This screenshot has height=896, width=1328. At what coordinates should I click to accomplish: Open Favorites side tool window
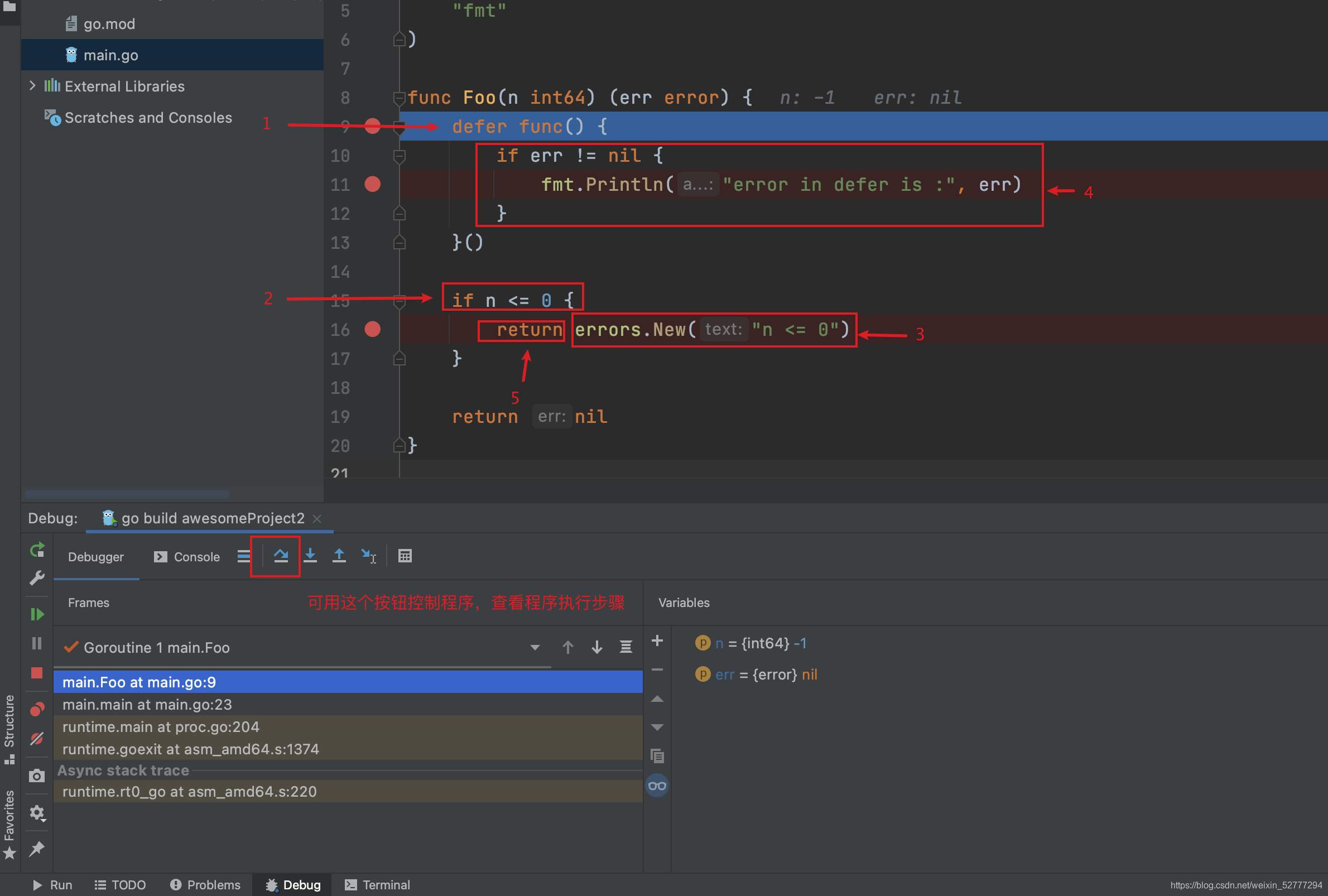(x=9, y=824)
